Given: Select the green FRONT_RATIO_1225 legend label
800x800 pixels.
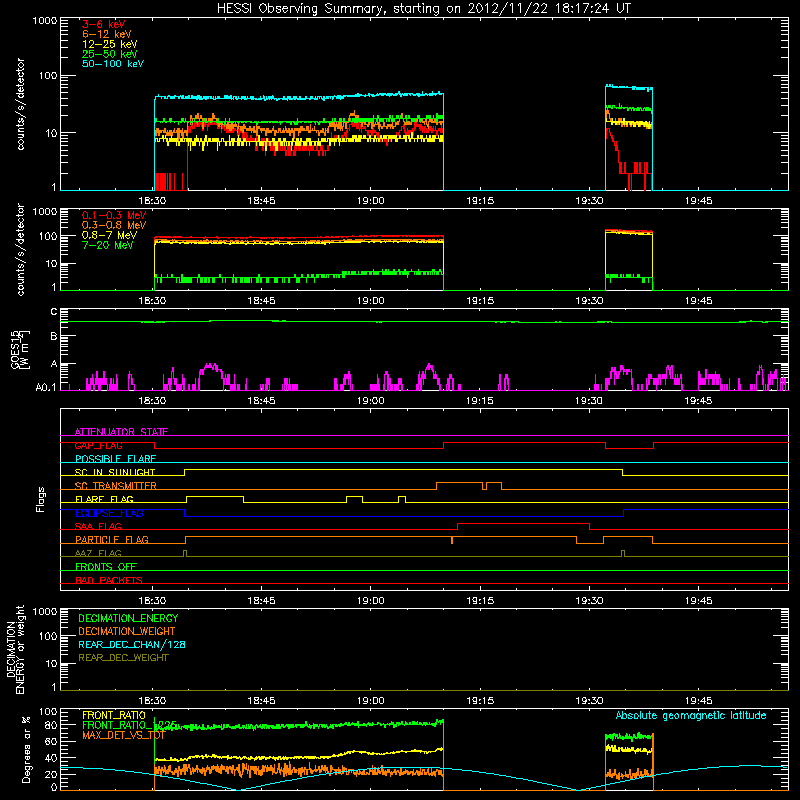Looking at the screenshot, I should tap(130, 725).
